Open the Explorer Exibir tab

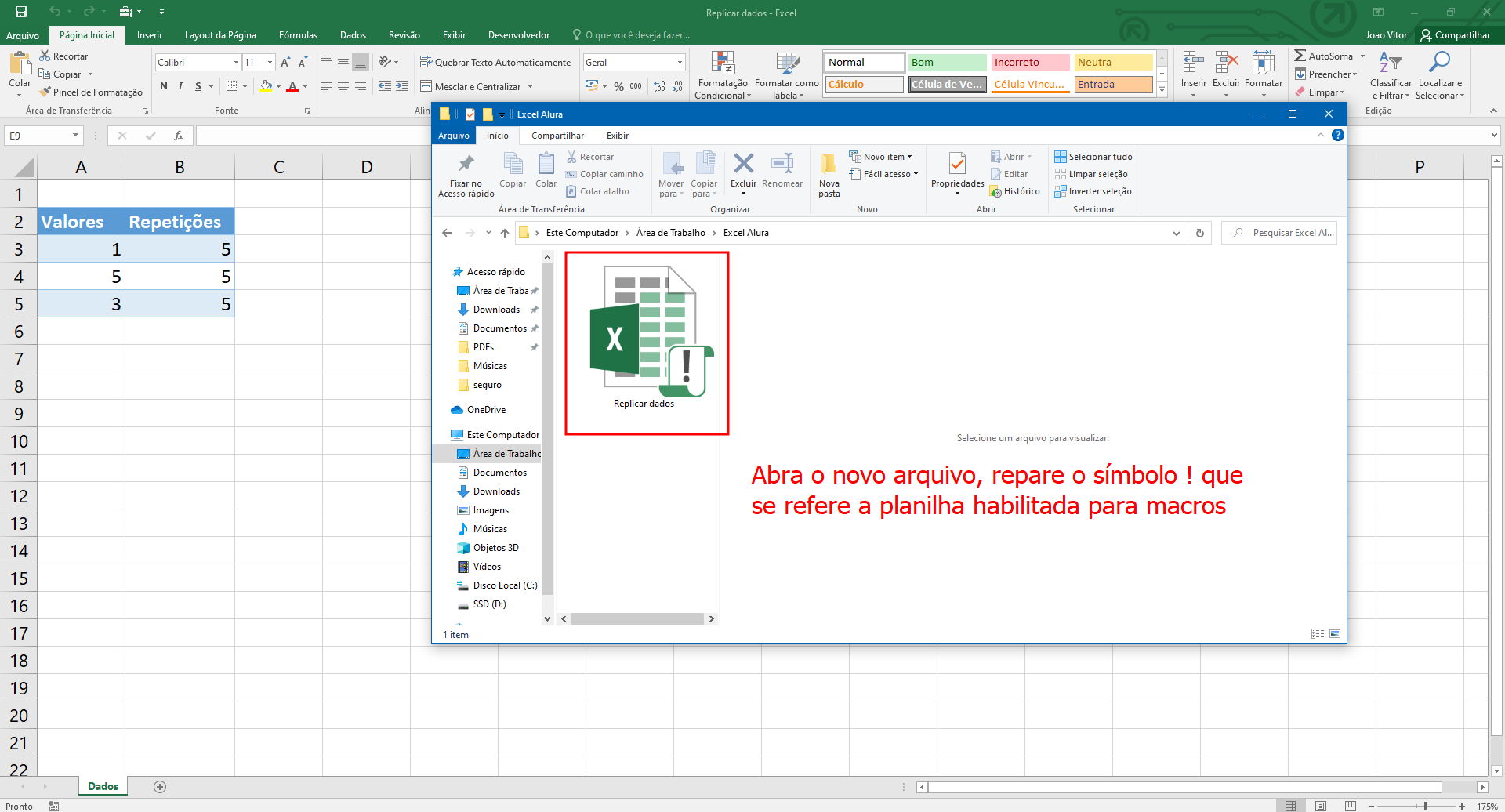click(618, 136)
